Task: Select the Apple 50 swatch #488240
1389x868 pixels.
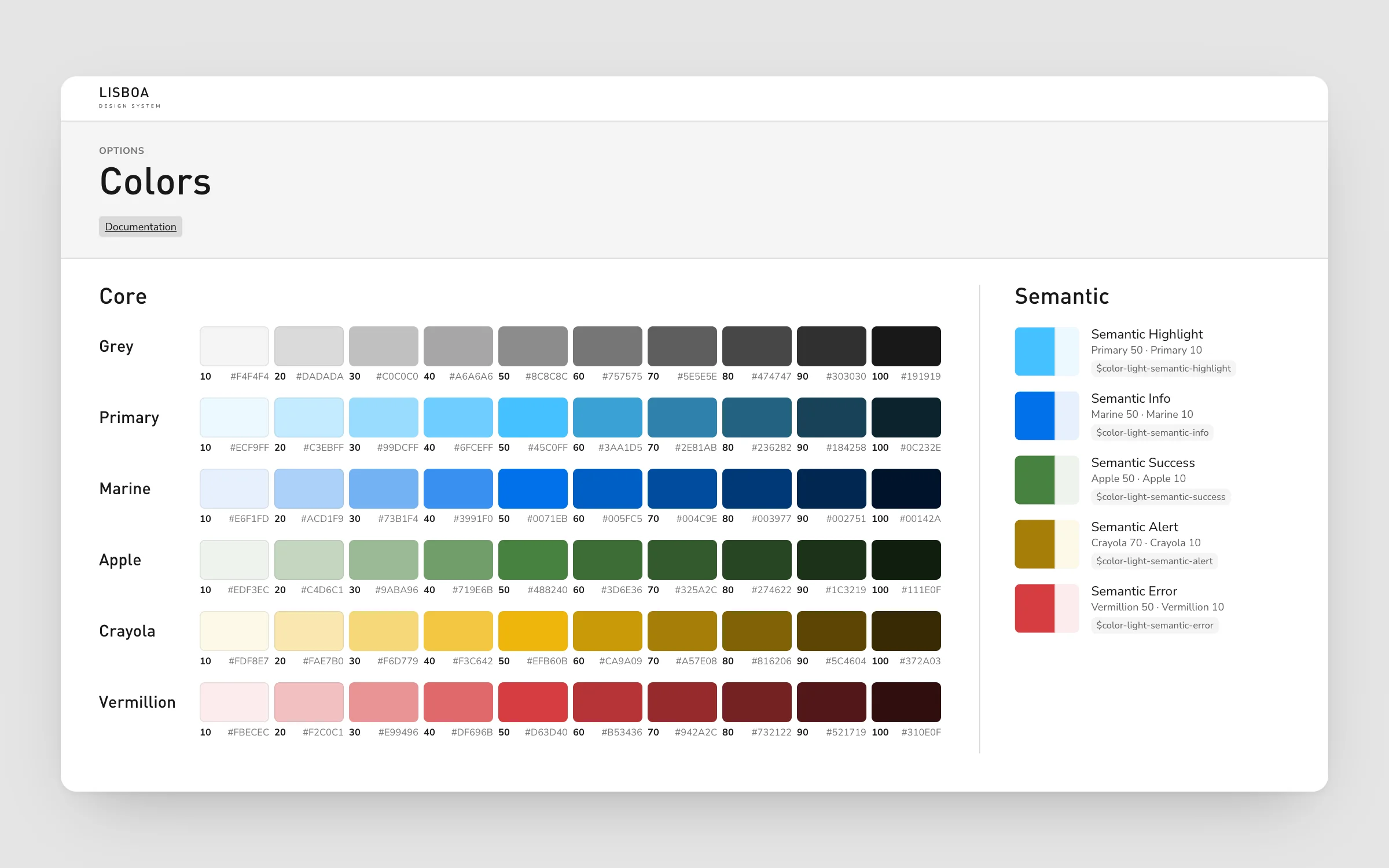Action: (533, 560)
